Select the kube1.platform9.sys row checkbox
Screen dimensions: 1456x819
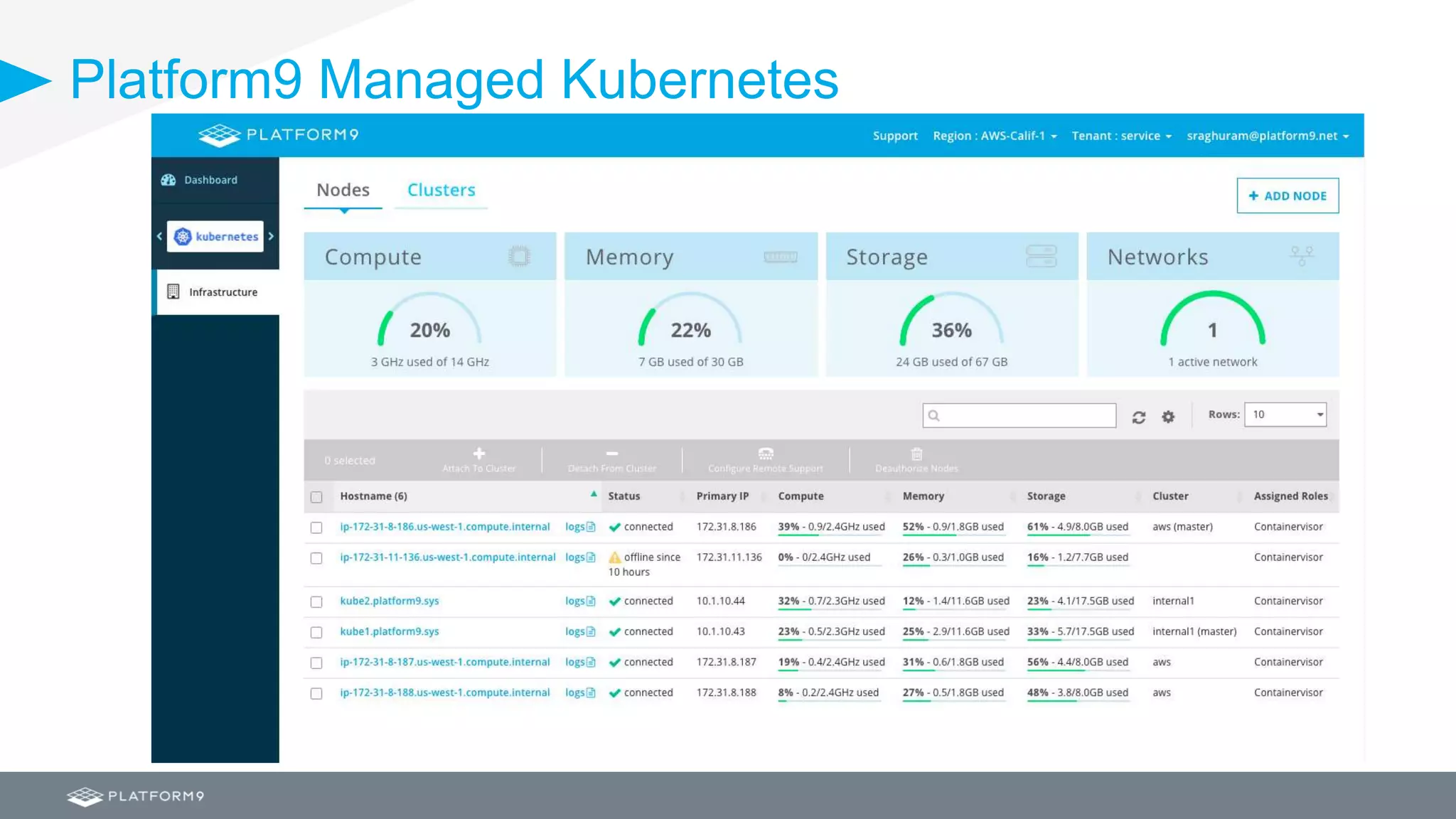coord(316,632)
